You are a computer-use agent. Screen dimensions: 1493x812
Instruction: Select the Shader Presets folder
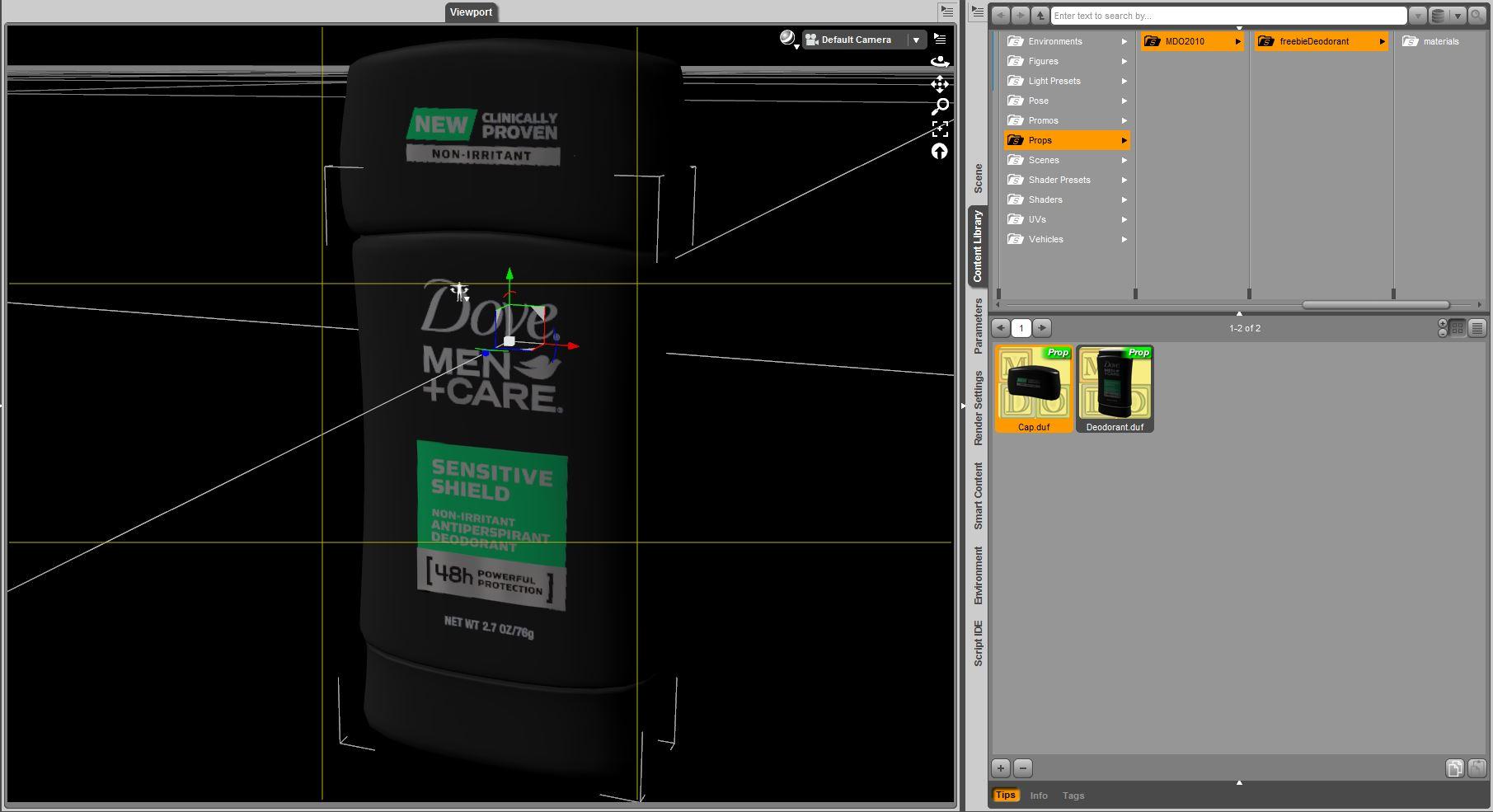tap(1067, 180)
